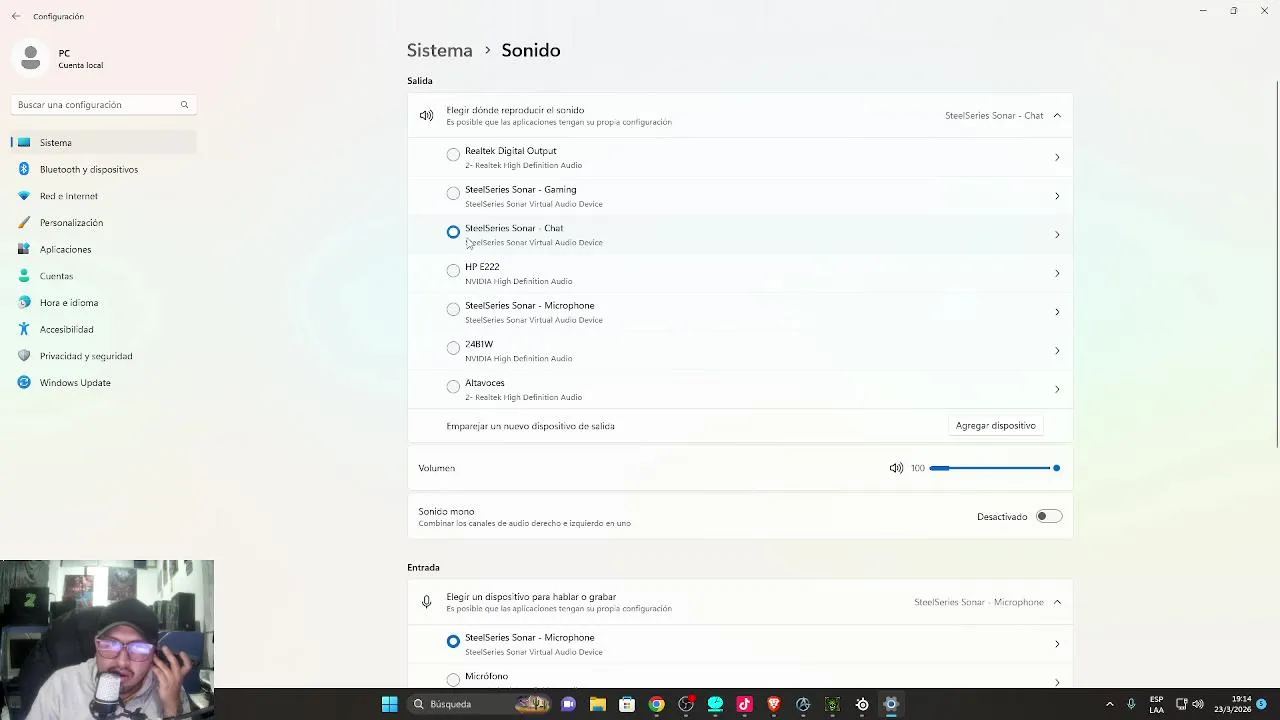Screen dimensions: 1280x720
Task: Click inside Buscar una configuración field
Action: point(102,104)
